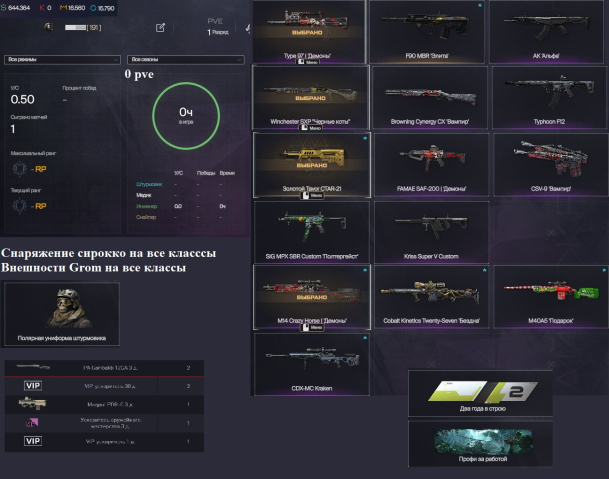Click the edit profile pencil icon
609x479 pixels.
pyautogui.click(x=160, y=28)
